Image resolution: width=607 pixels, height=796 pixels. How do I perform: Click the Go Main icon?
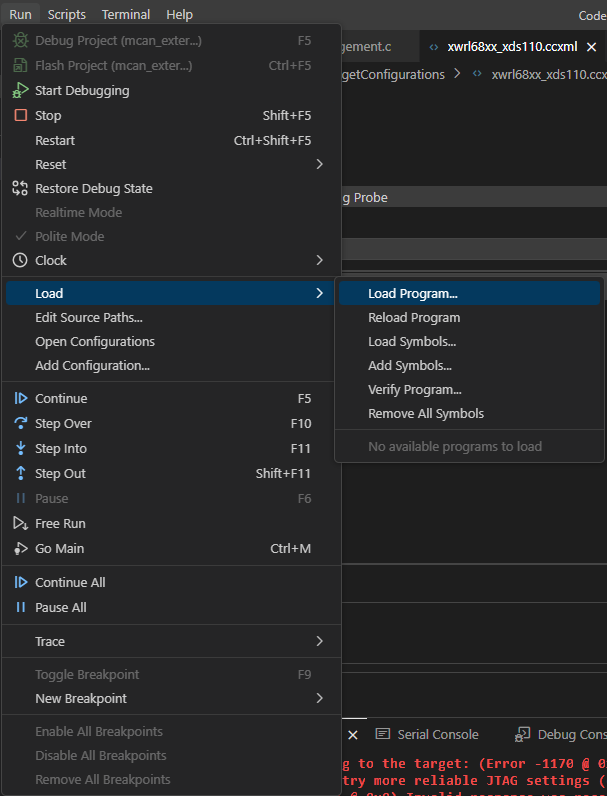pyautogui.click(x=20, y=548)
